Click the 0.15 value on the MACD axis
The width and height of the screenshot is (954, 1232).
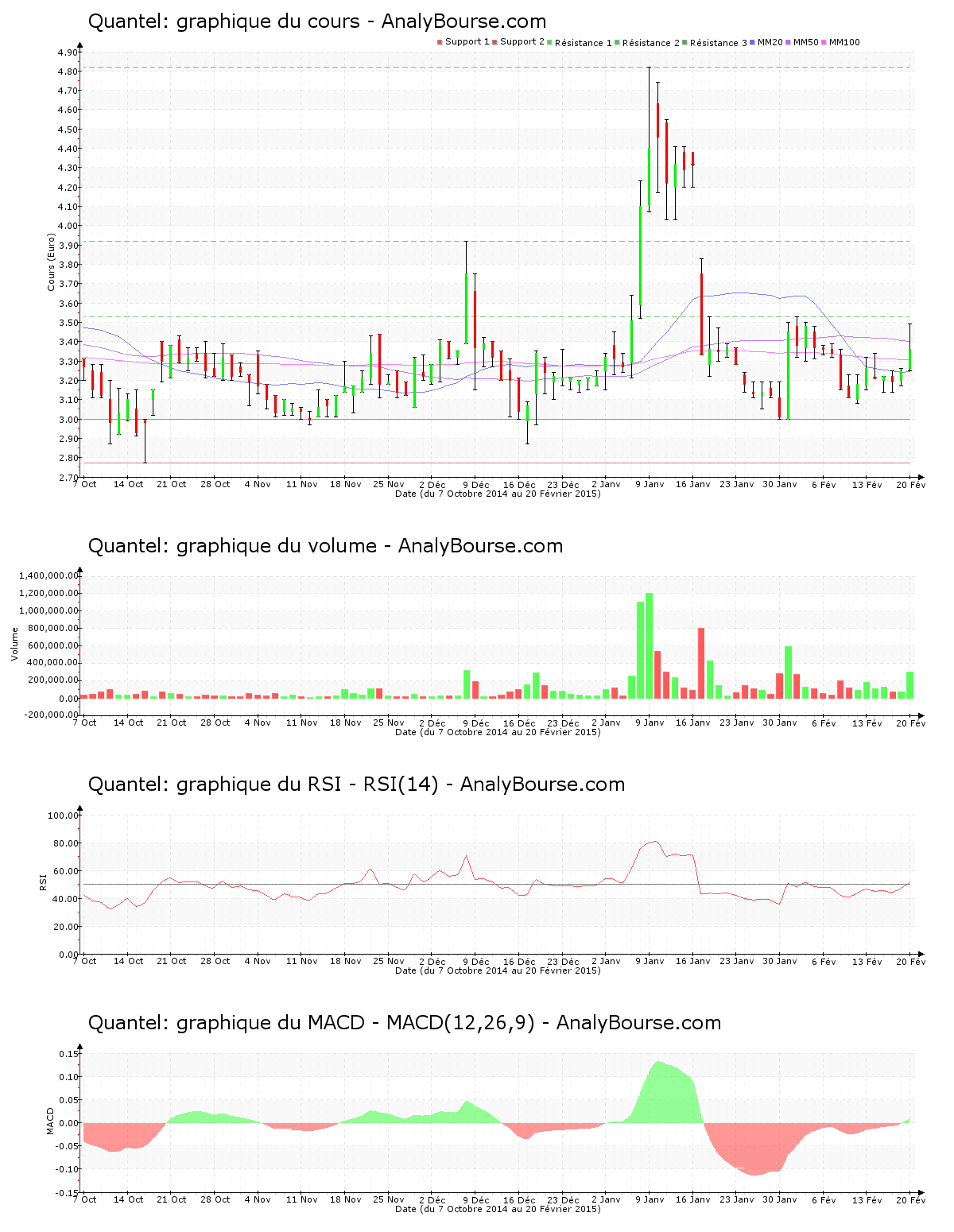pyautogui.click(x=68, y=1054)
